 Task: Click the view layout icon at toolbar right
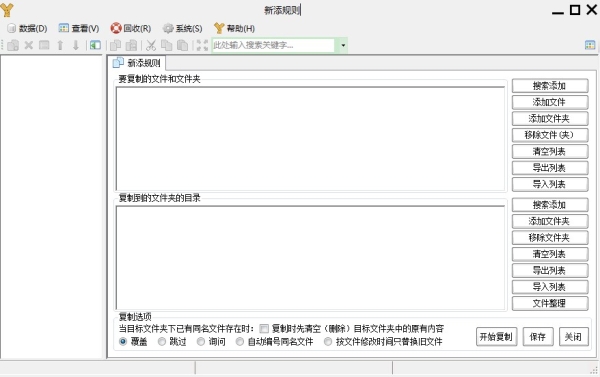click(590, 45)
